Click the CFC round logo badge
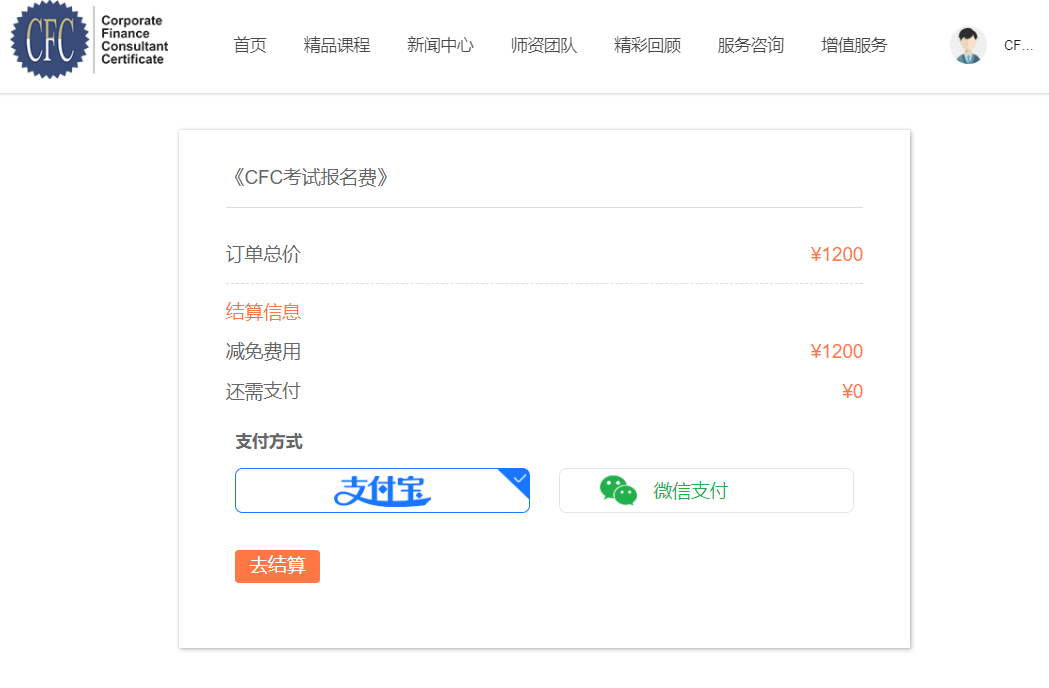 click(x=50, y=39)
